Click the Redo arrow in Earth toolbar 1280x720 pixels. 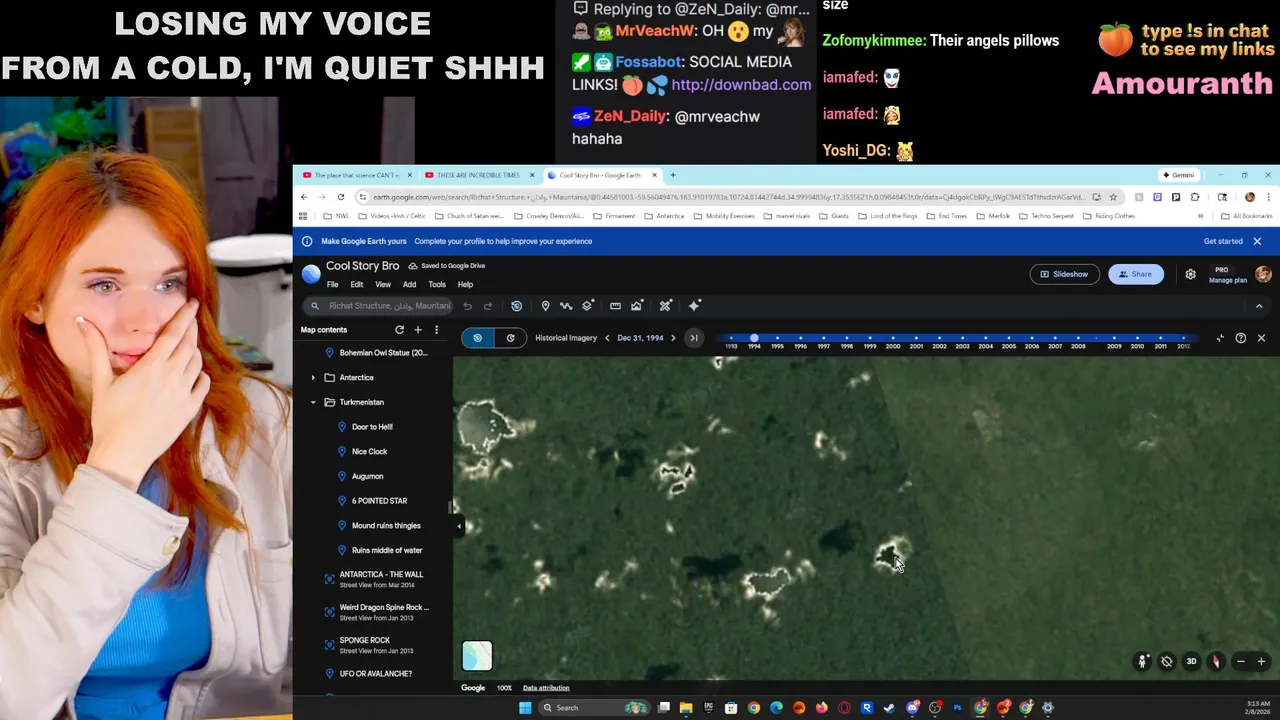pyautogui.click(x=488, y=306)
